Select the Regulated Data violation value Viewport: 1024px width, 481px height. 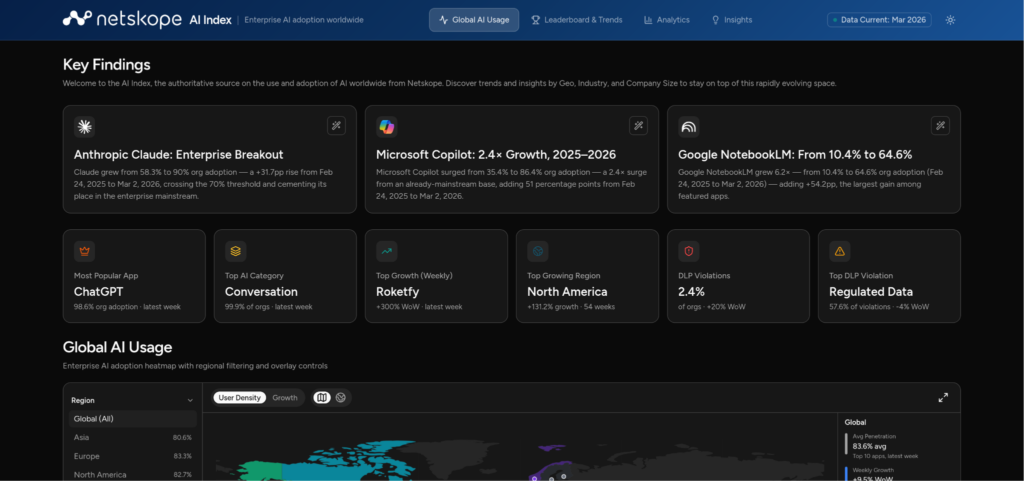871,292
